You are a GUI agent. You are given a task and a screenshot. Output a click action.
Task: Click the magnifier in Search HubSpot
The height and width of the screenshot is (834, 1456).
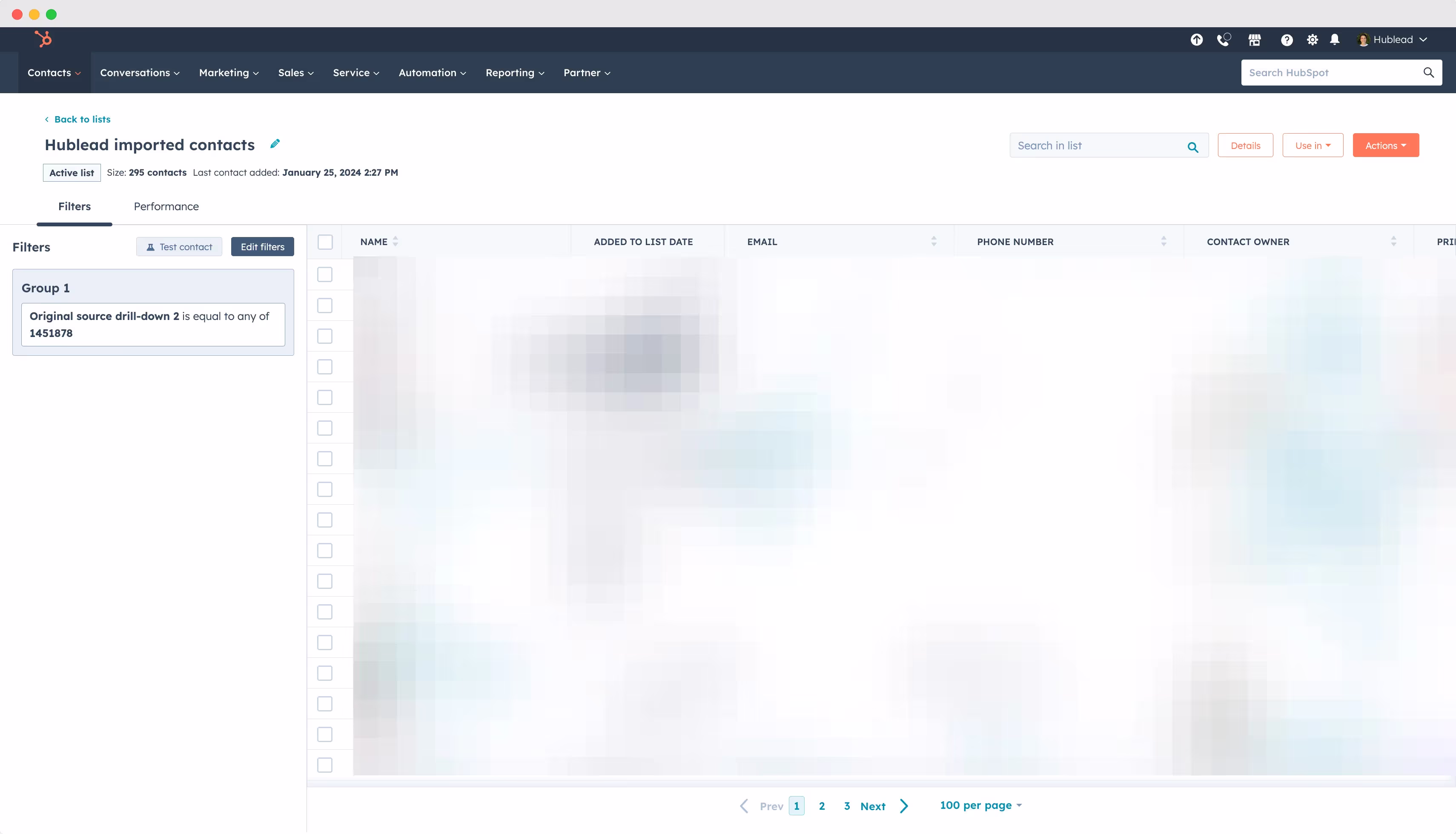point(1428,72)
